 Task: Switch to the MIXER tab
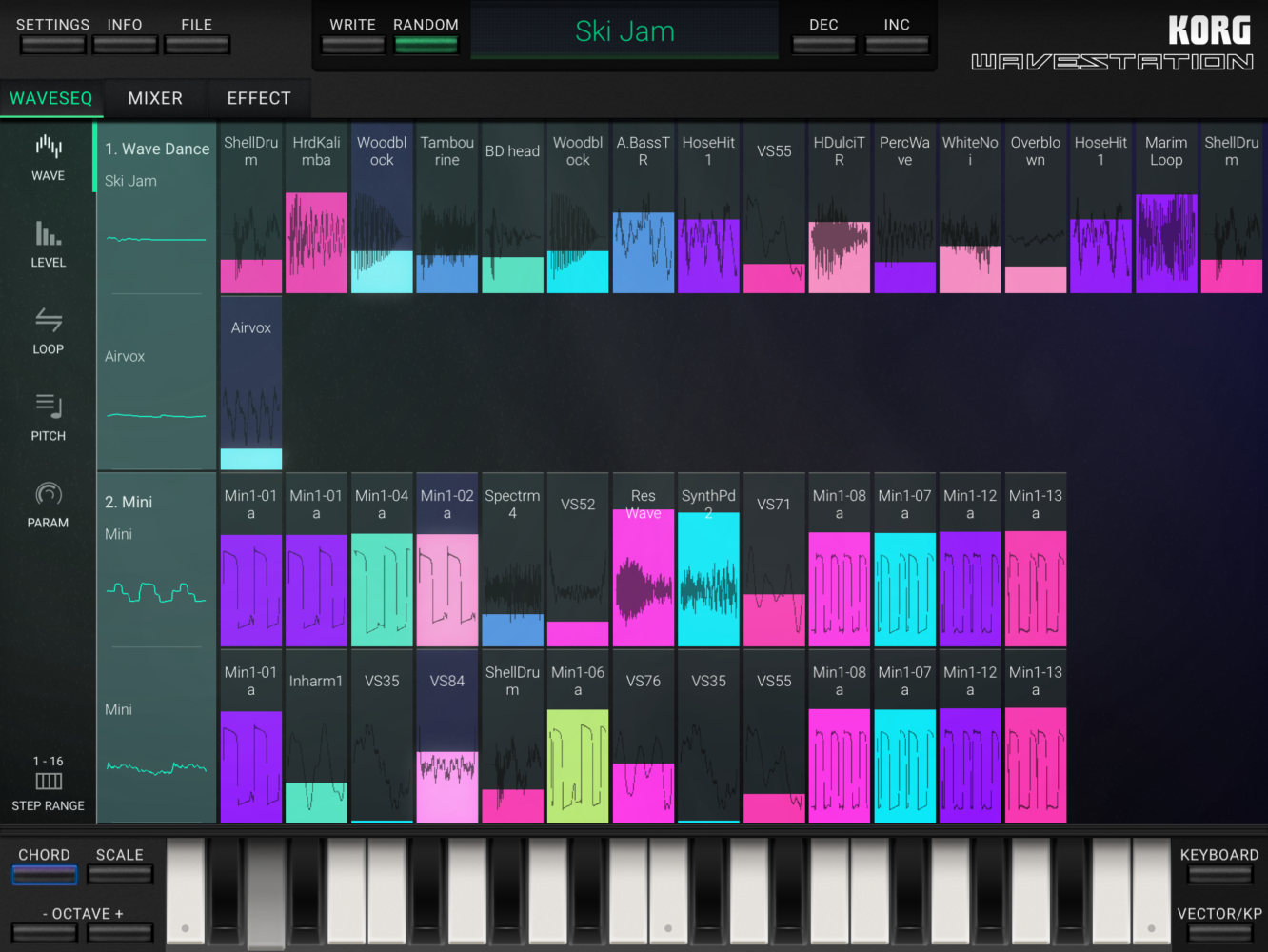(x=155, y=98)
